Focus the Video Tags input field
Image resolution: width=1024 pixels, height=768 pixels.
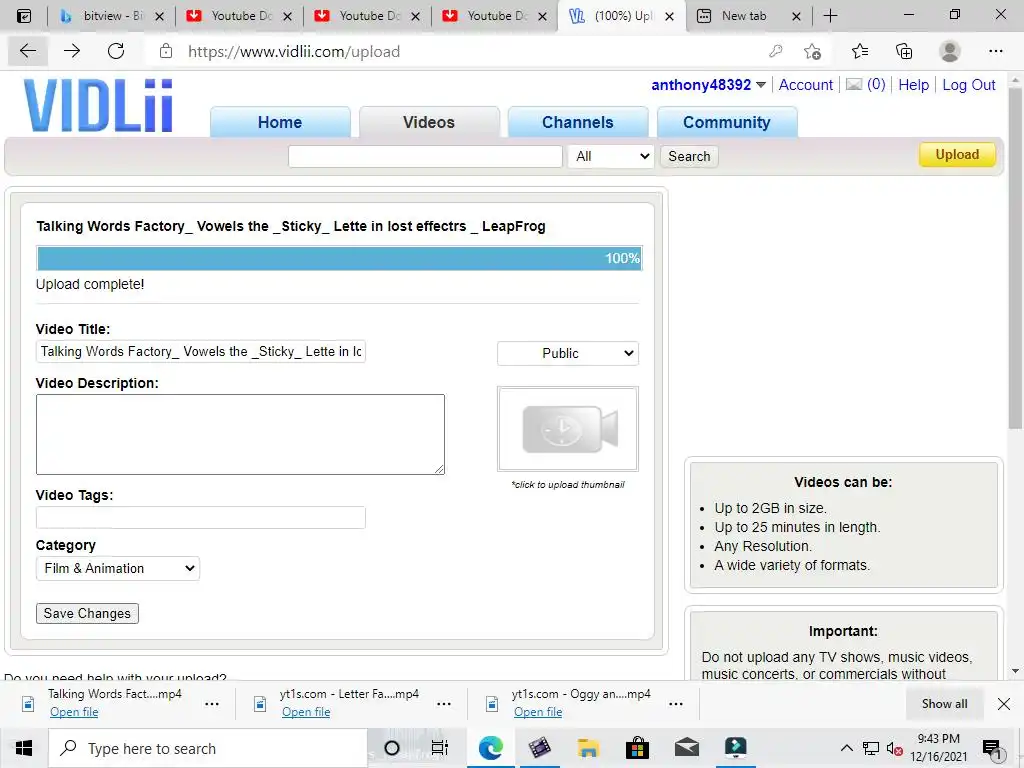200,517
